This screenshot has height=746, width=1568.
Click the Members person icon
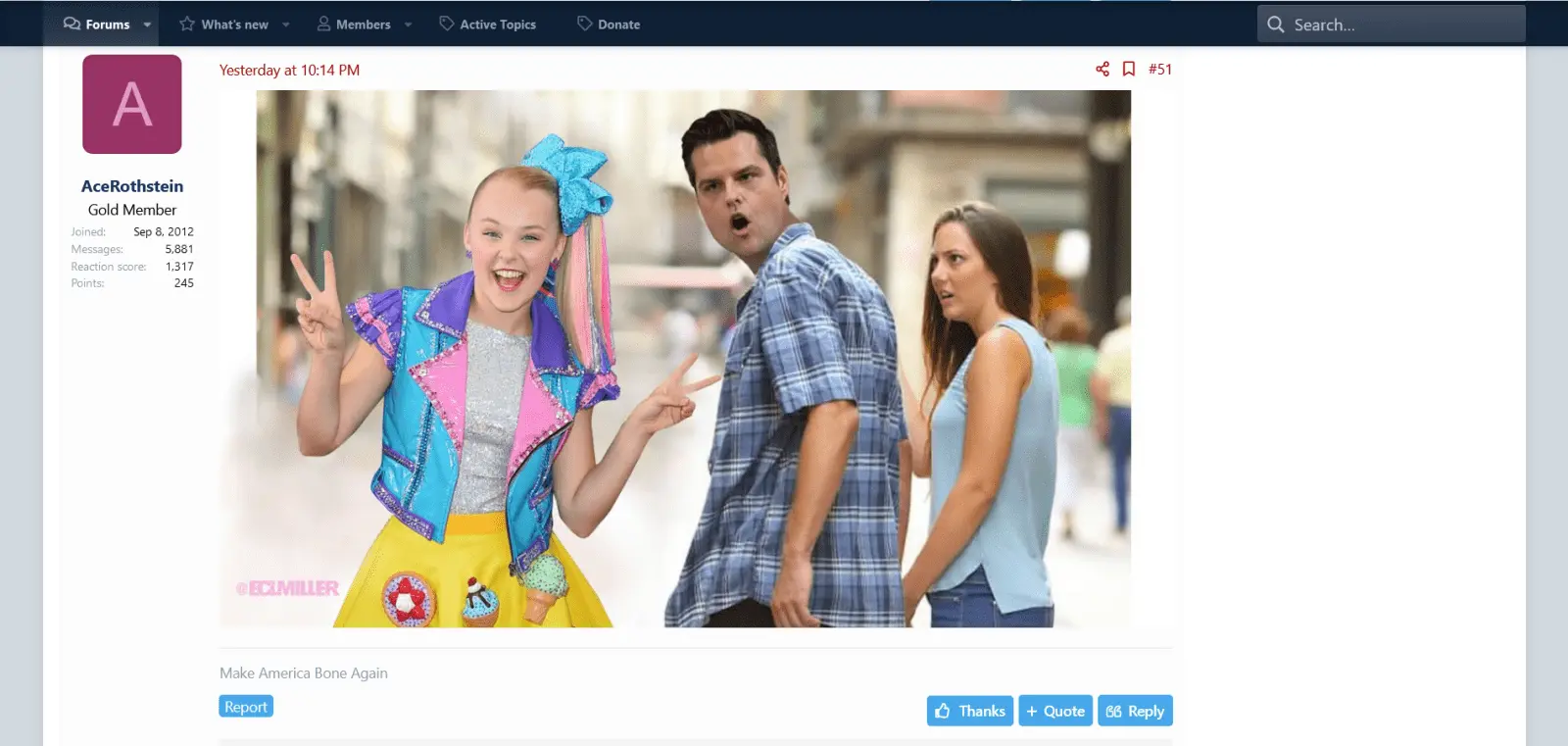click(x=323, y=24)
